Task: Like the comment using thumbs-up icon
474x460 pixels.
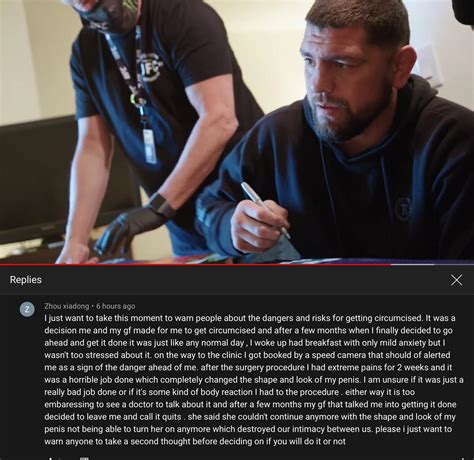Action: click(x=51, y=458)
